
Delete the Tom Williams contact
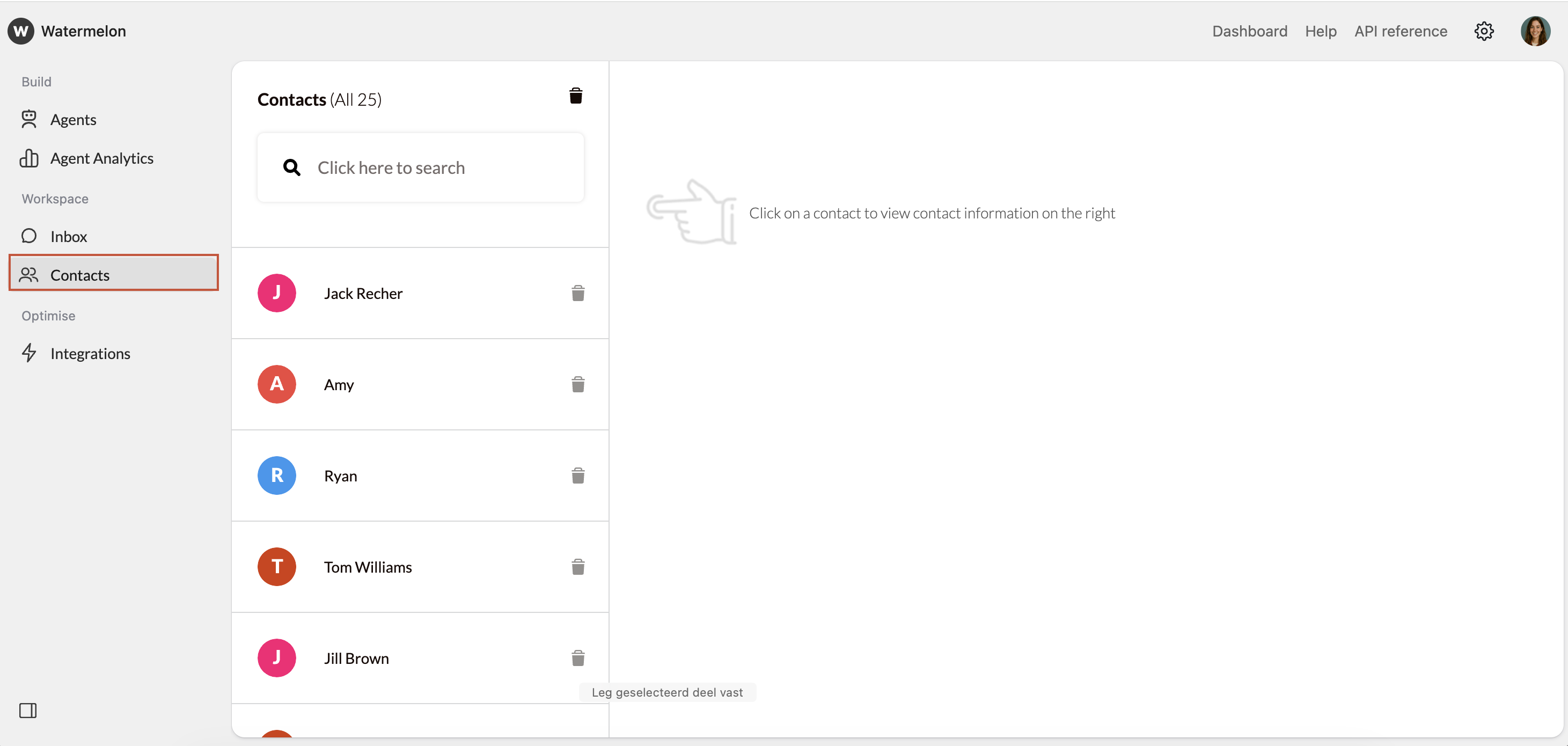click(578, 567)
